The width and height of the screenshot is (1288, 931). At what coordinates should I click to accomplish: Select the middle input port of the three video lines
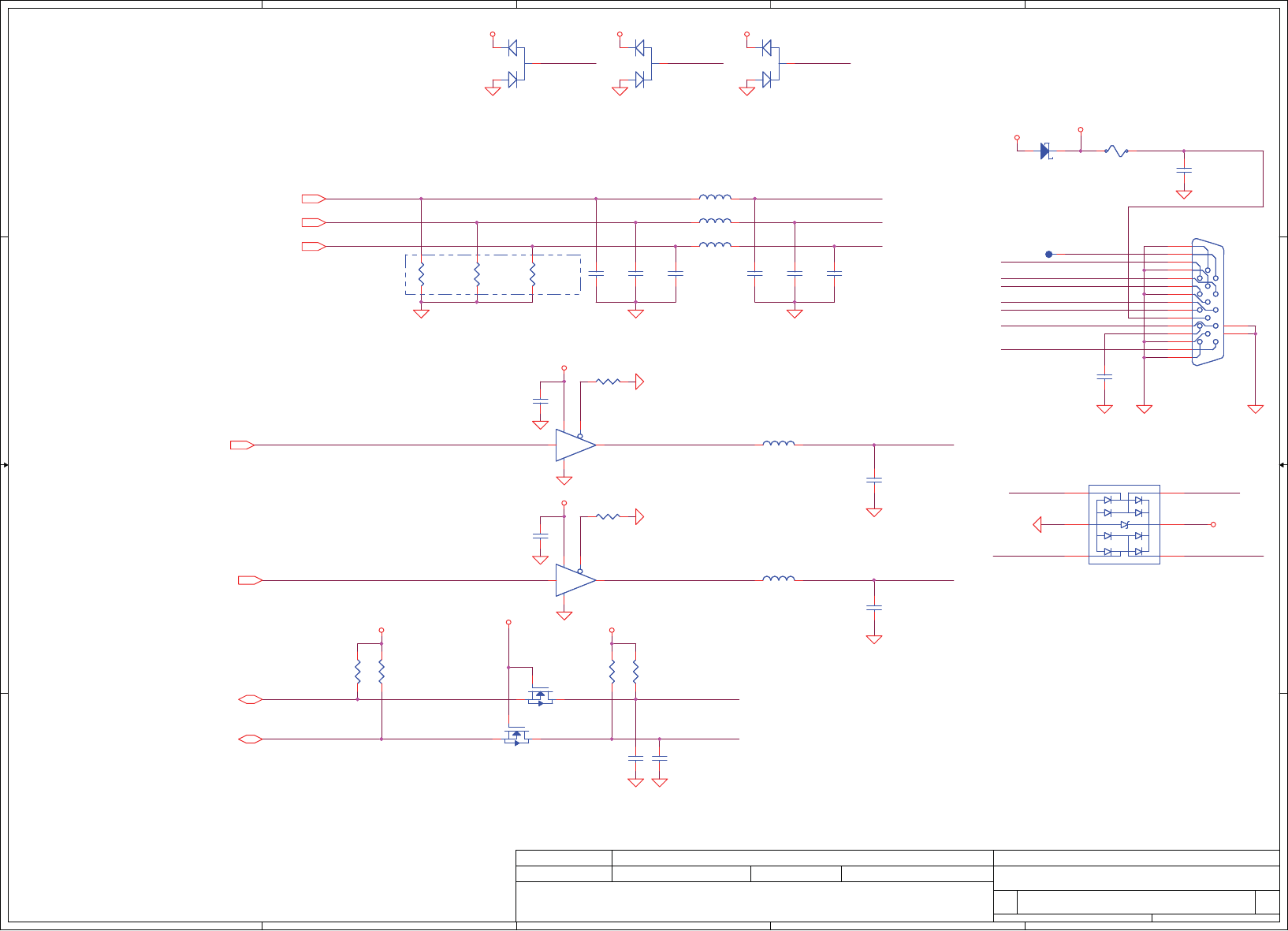coord(314,222)
